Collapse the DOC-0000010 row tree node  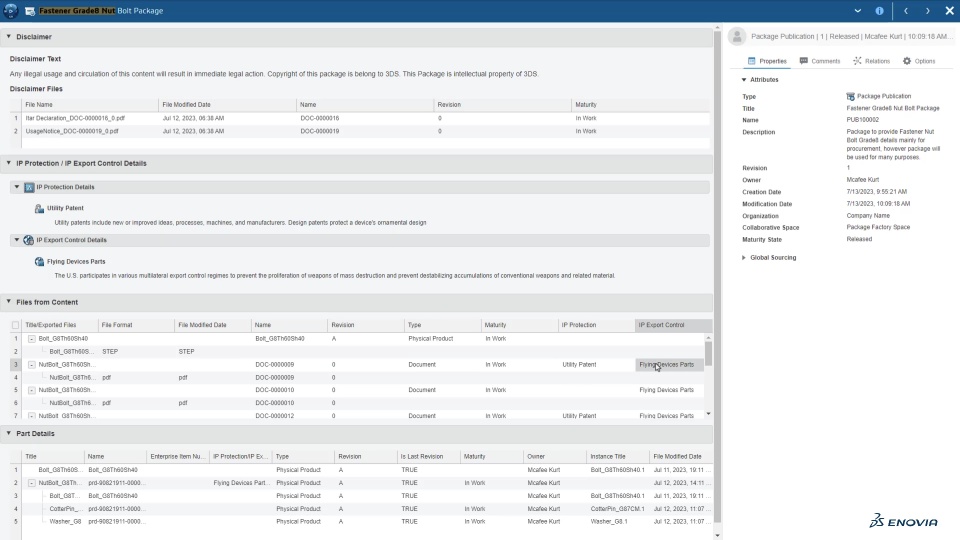[31, 390]
